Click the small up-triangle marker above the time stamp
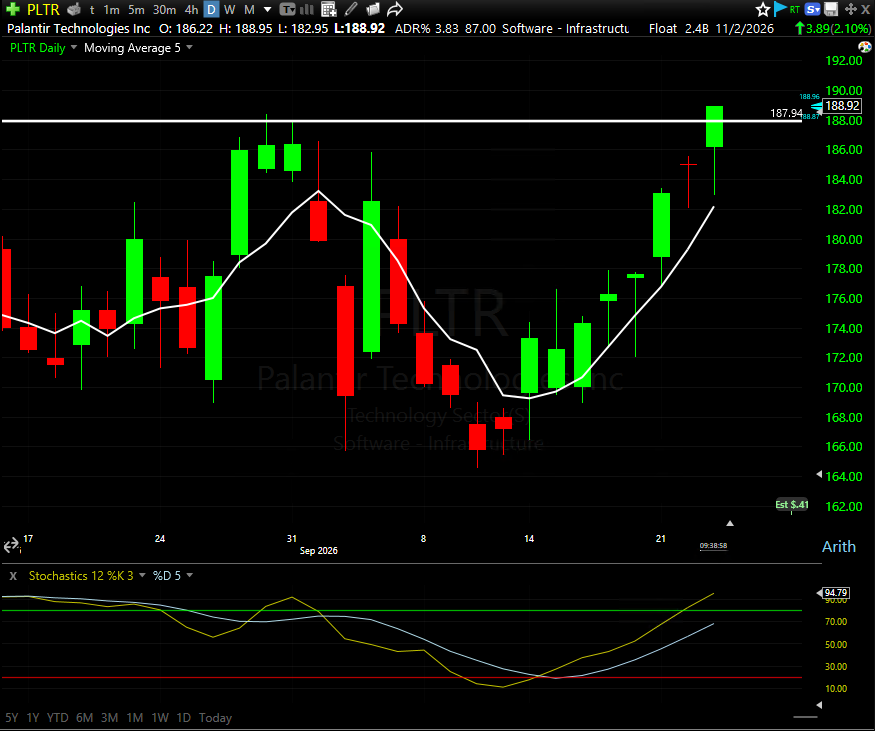The width and height of the screenshot is (875, 731). click(729, 523)
